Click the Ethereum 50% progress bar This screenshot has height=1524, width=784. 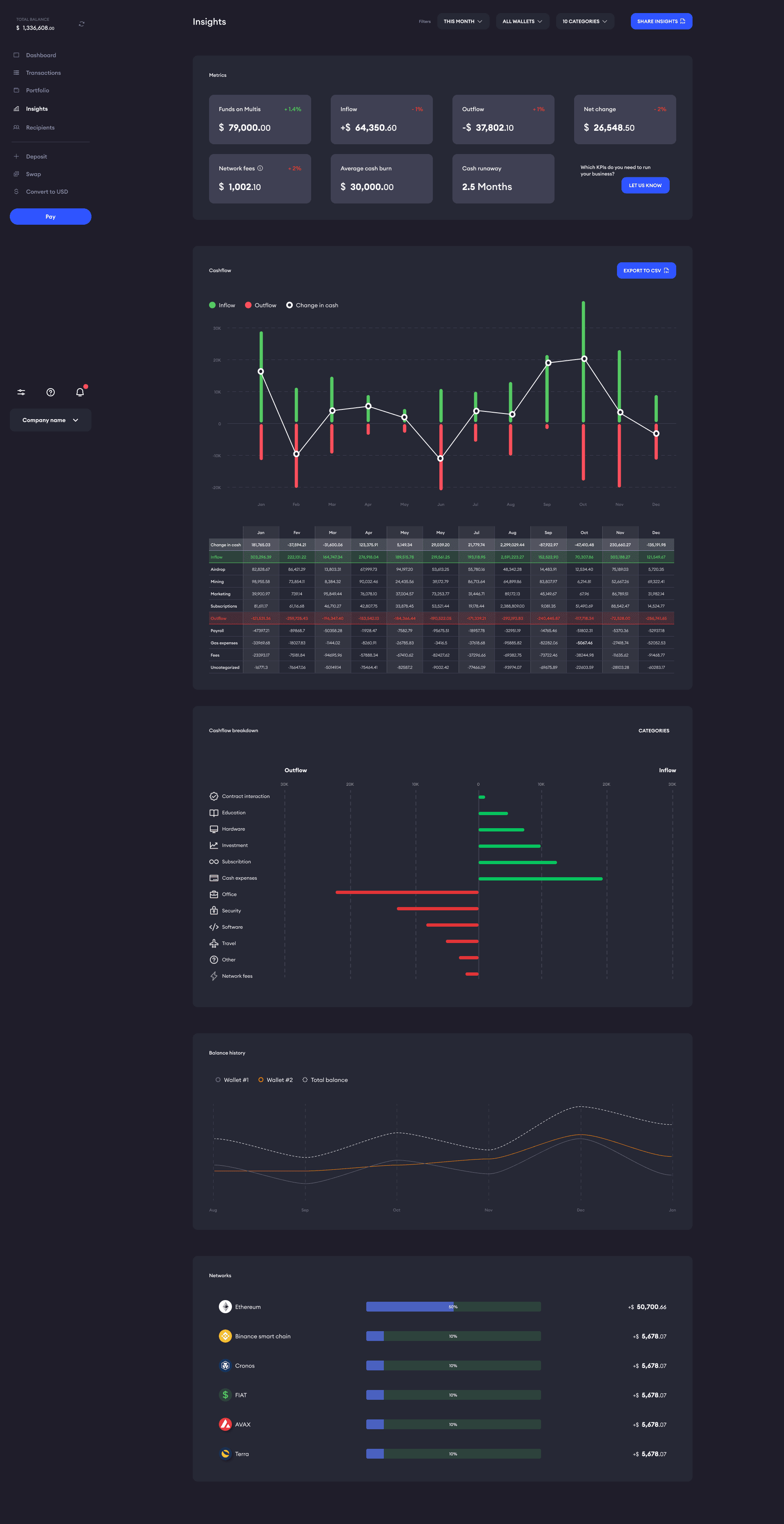click(453, 1307)
